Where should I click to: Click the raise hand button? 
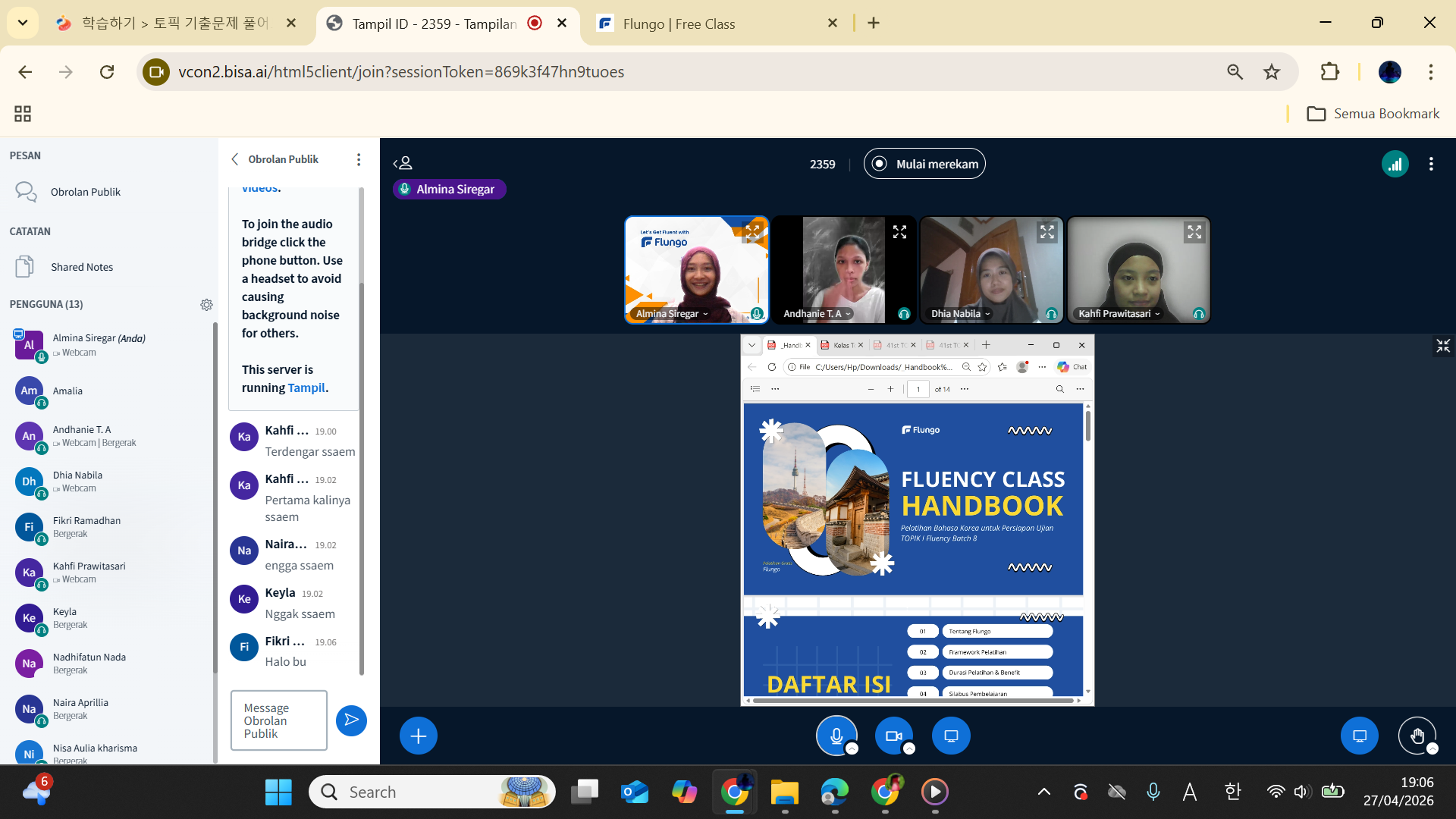(x=1417, y=736)
